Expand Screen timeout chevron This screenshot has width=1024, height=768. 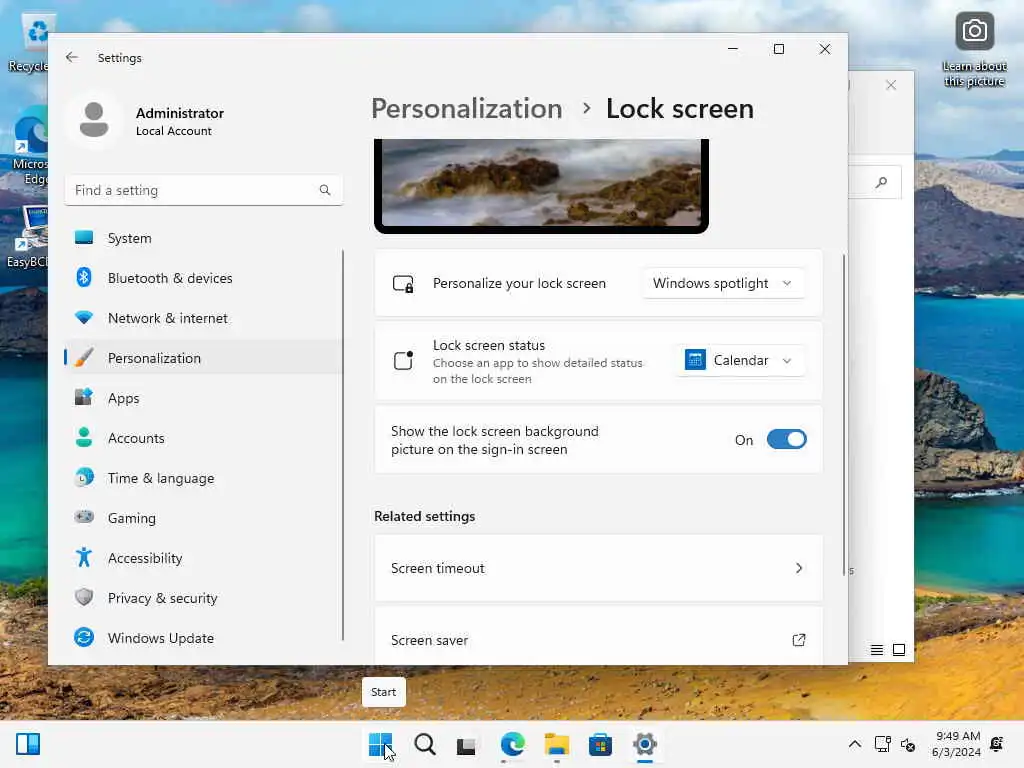798,568
